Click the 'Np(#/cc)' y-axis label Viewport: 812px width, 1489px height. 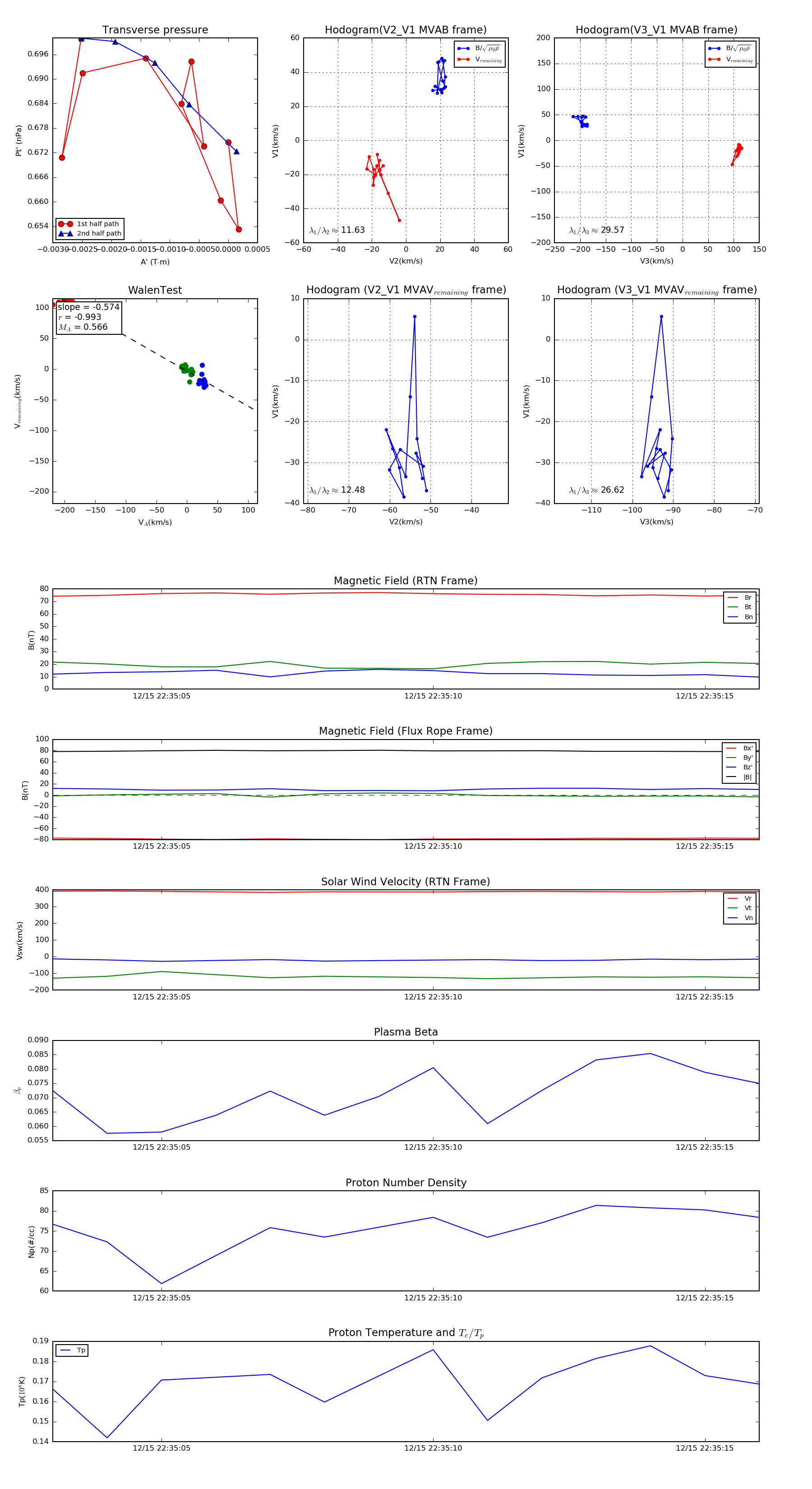pos(31,1241)
